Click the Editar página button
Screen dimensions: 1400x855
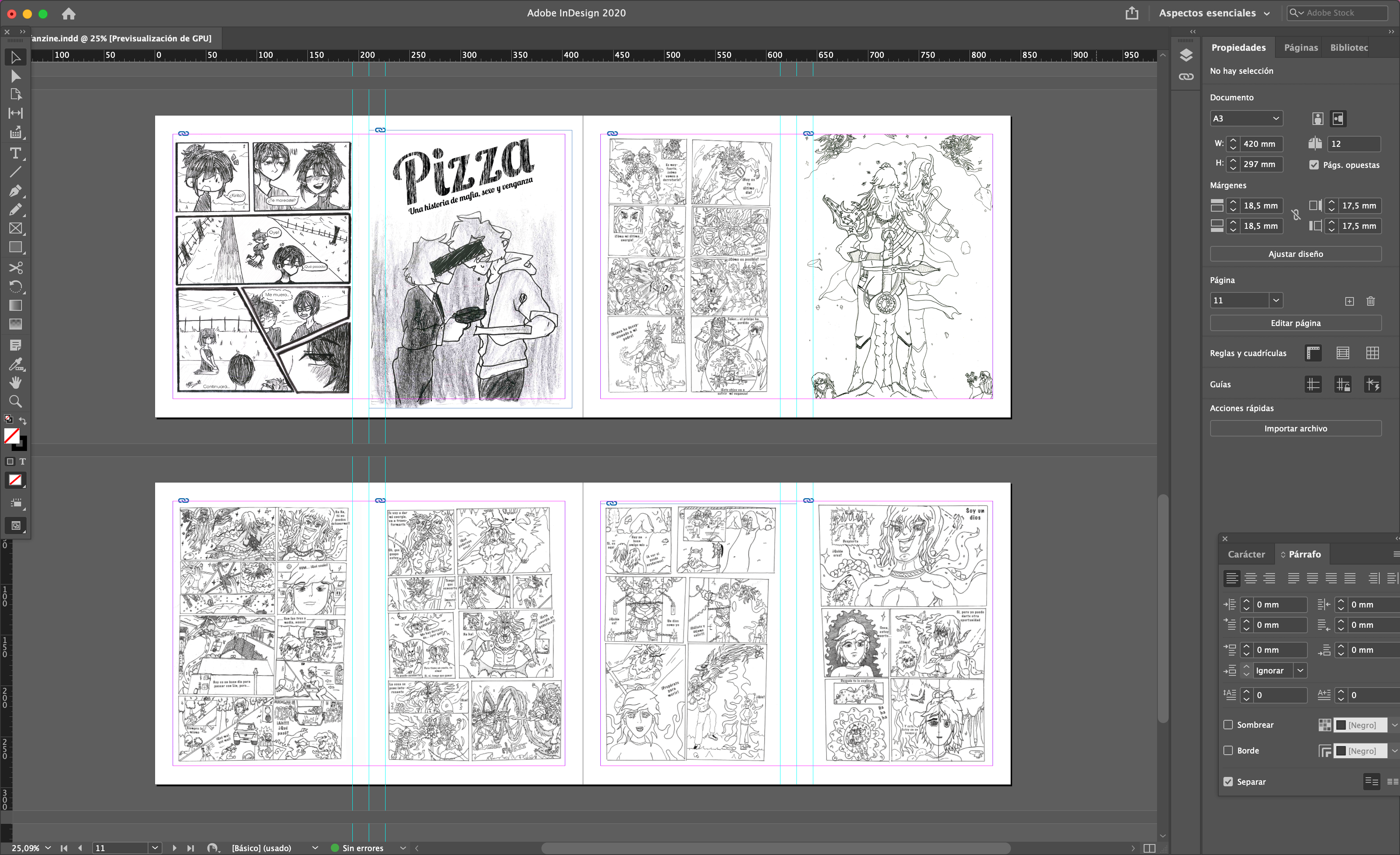tap(1295, 323)
